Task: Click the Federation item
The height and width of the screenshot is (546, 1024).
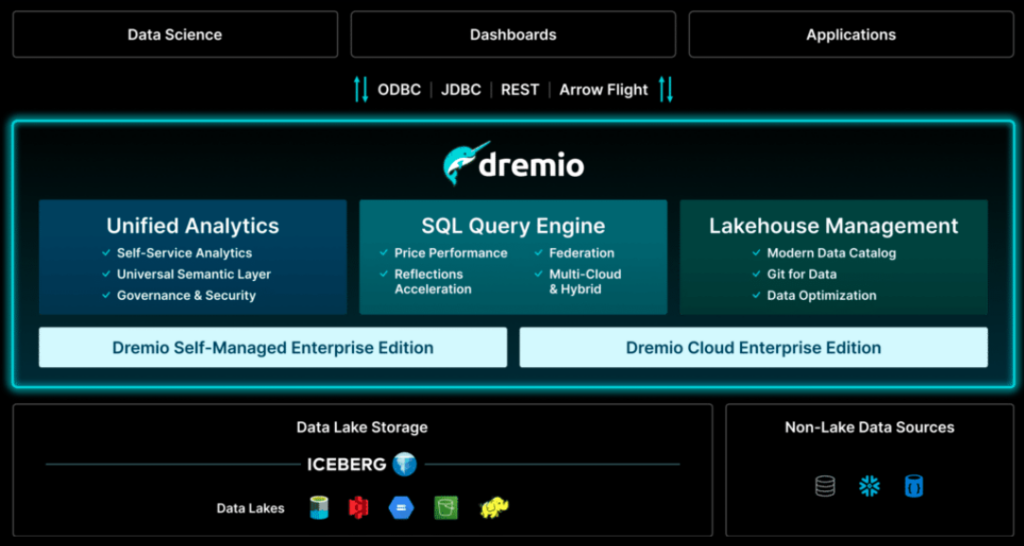Action: pos(582,253)
